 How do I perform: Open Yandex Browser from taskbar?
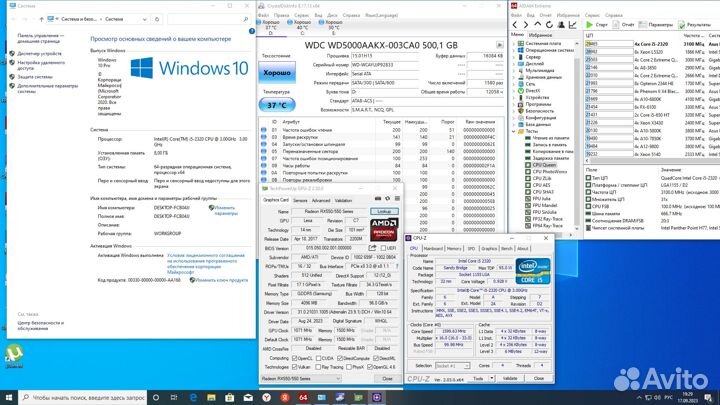(266, 397)
